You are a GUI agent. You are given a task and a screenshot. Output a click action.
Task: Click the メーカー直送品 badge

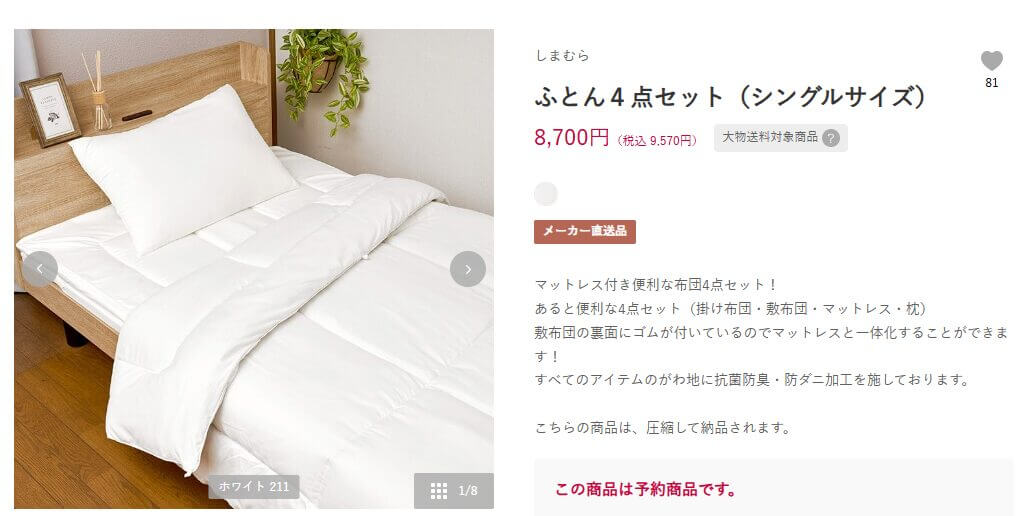click(584, 232)
